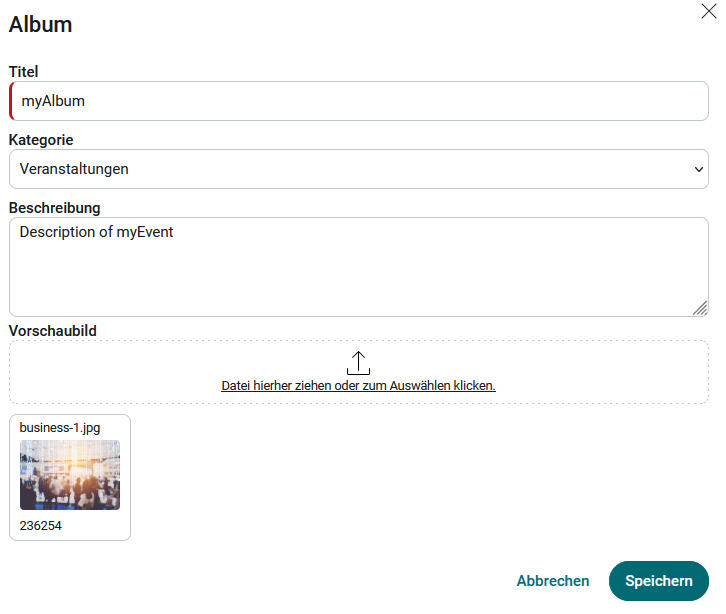The height and width of the screenshot is (614, 726).
Task: Click the Vorschaubild label
Action: 52,330
